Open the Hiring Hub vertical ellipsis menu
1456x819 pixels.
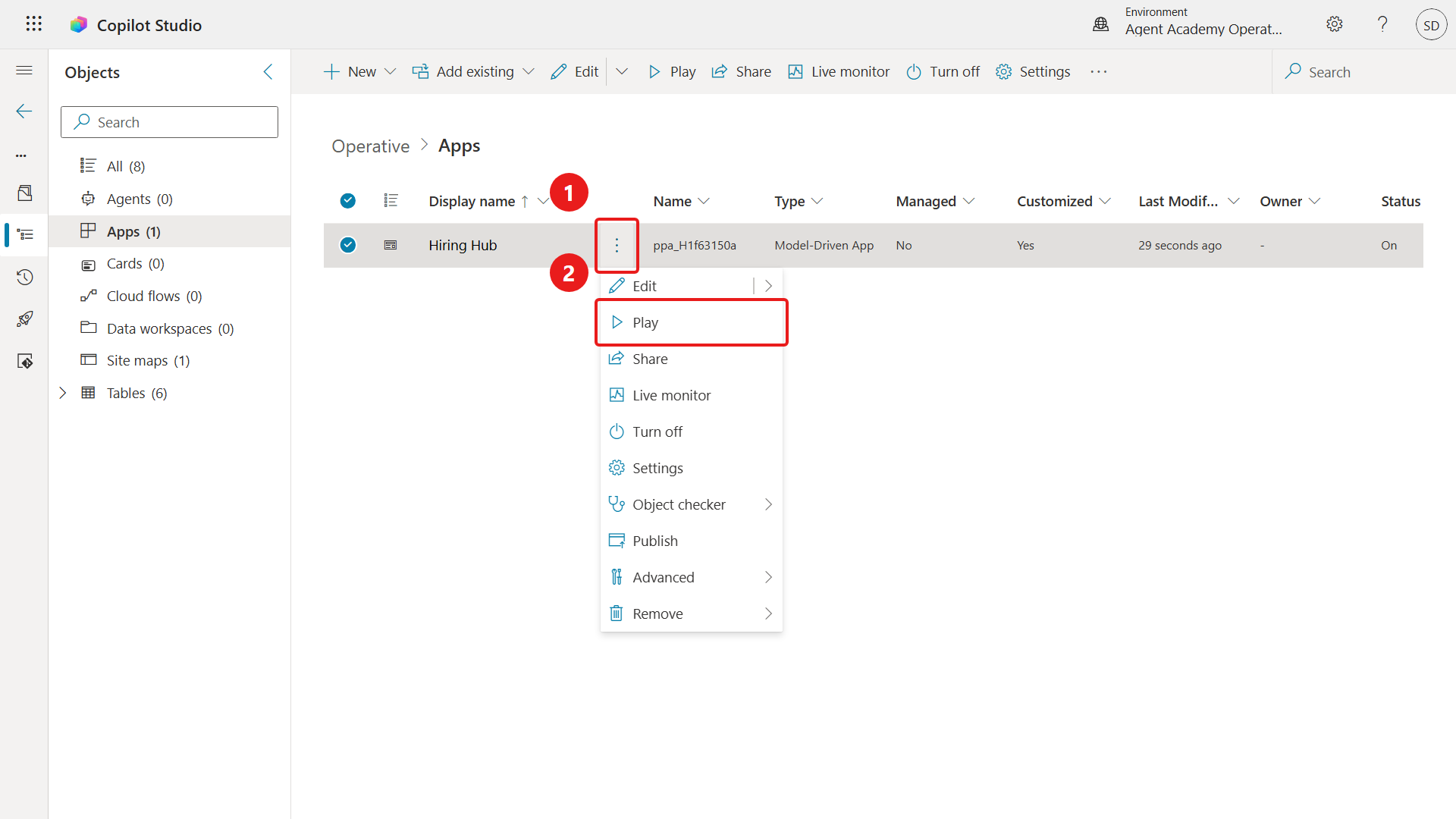617,245
